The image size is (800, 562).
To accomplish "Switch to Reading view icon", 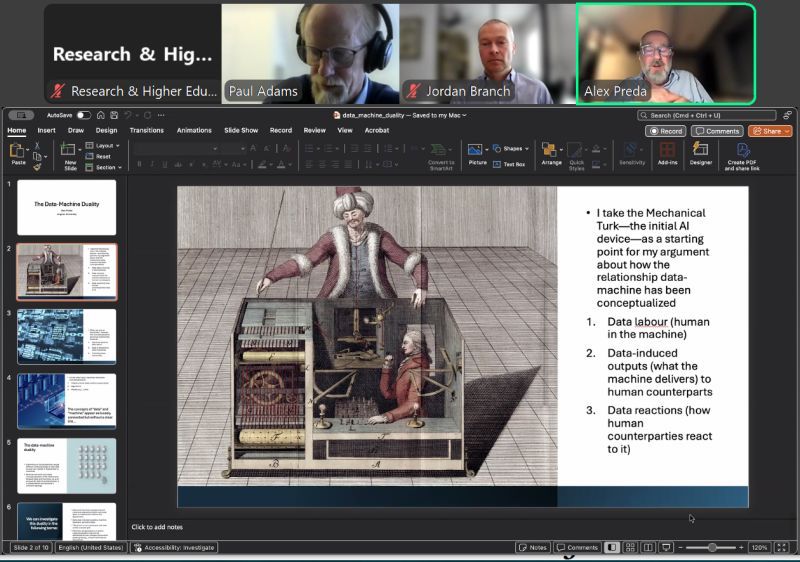I will pyautogui.click(x=648, y=548).
